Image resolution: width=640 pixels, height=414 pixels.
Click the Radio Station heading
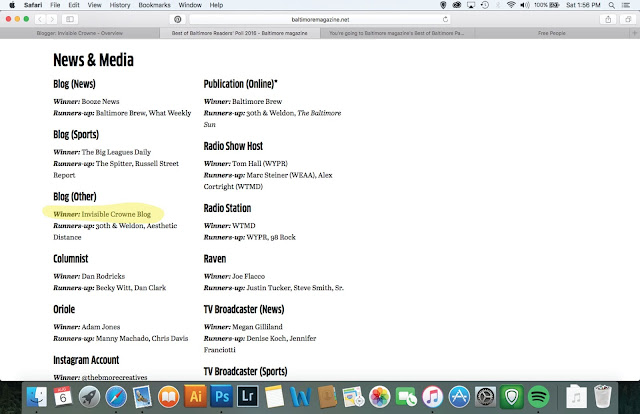click(x=227, y=208)
